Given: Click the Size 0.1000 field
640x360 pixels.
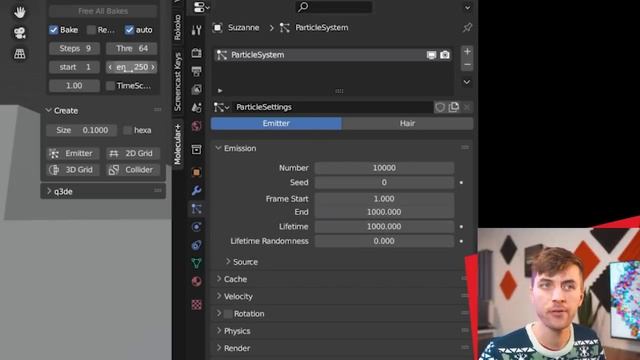Looking at the screenshot, I should coord(82,130).
